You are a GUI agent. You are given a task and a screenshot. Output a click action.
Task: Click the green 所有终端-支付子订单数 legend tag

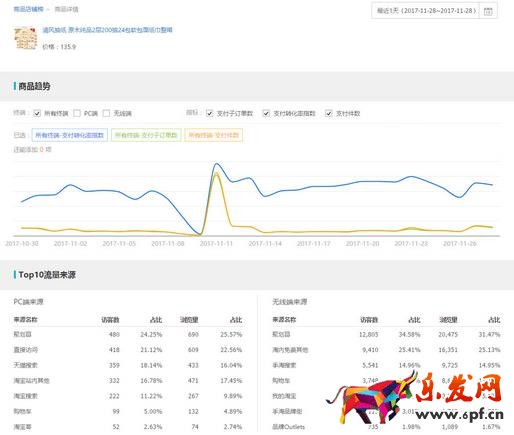[x=146, y=135]
